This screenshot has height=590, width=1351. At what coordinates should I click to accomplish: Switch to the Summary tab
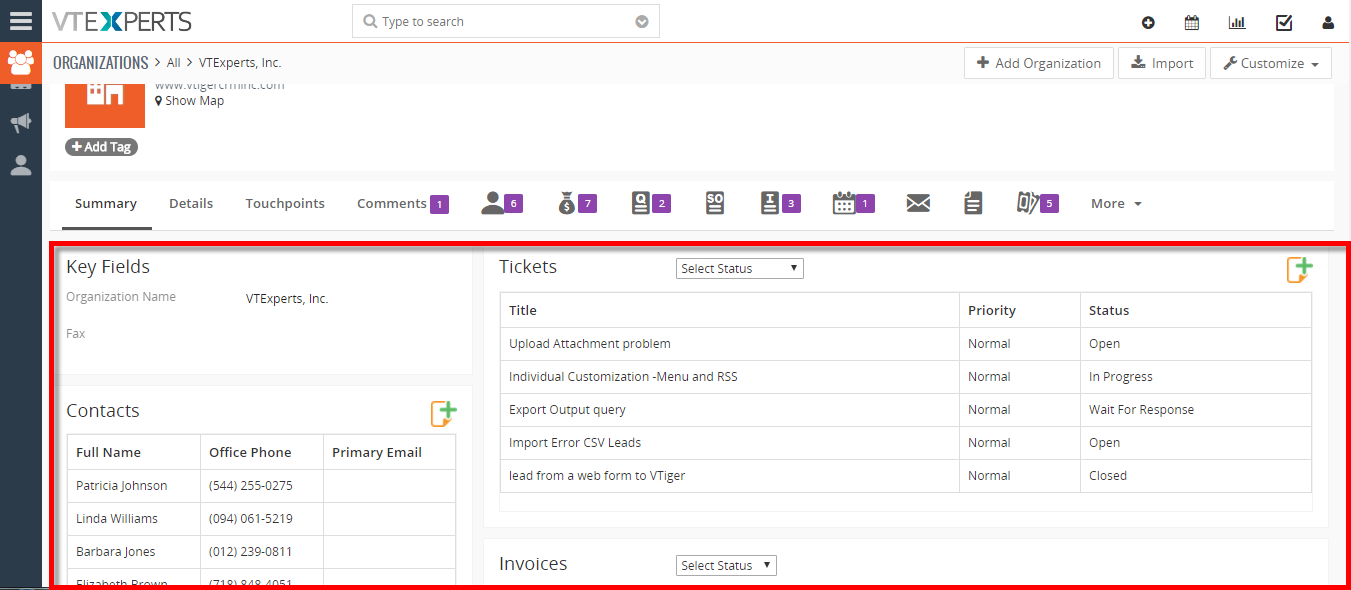click(105, 203)
